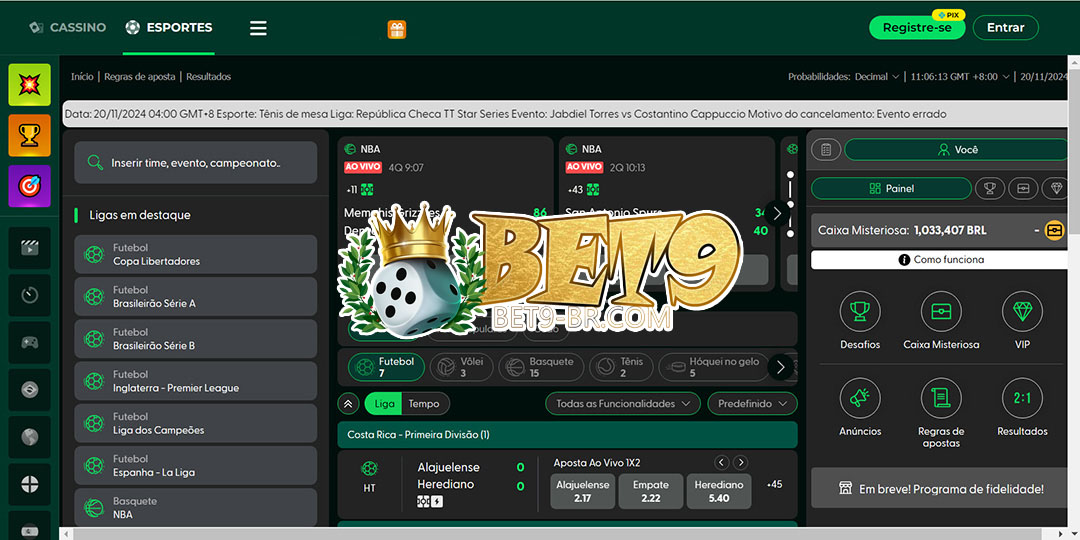Open the Desafios trophy icon
Viewport: 1080px width, 540px height.
[860, 311]
